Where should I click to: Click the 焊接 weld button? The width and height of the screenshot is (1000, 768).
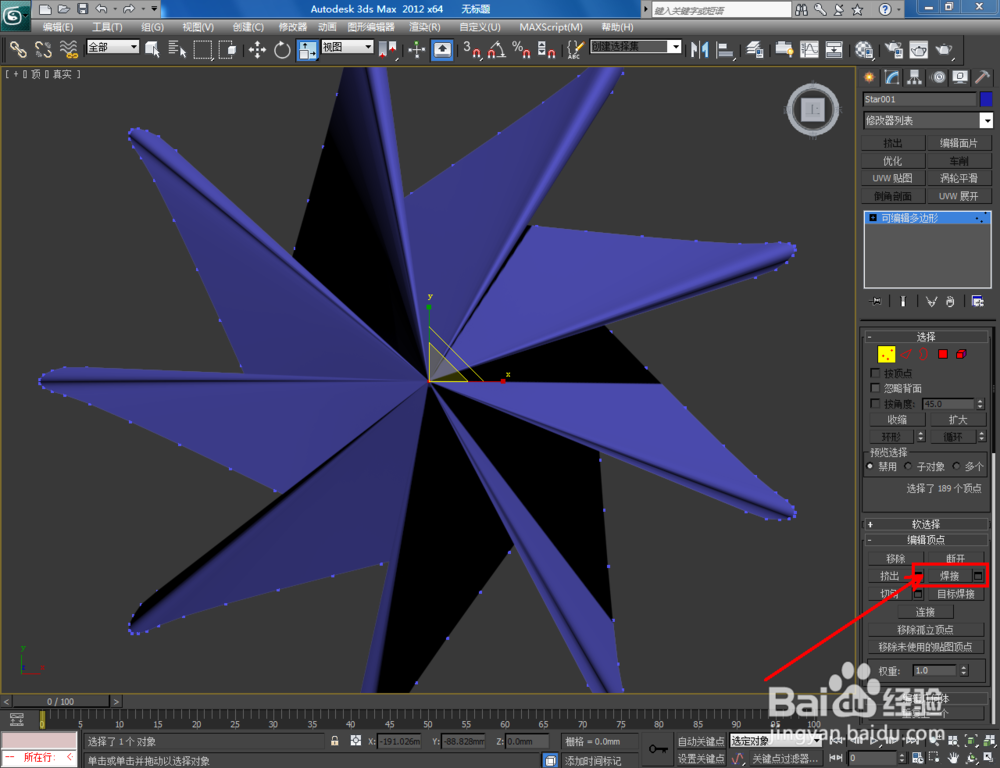(x=949, y=576)
